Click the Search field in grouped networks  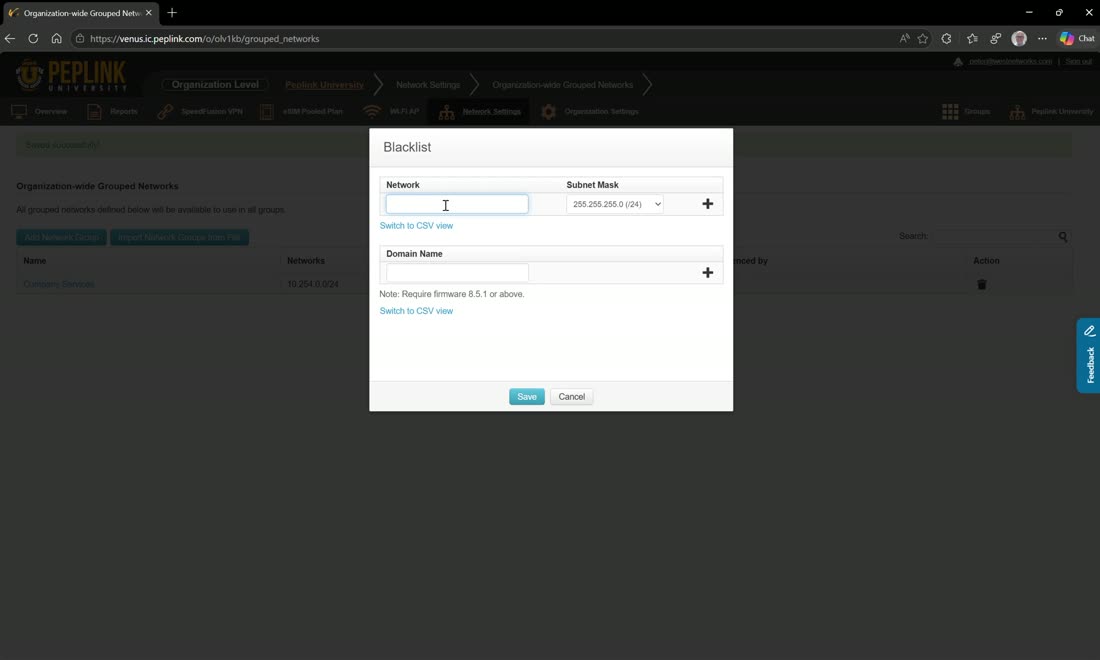coord(995,236)
